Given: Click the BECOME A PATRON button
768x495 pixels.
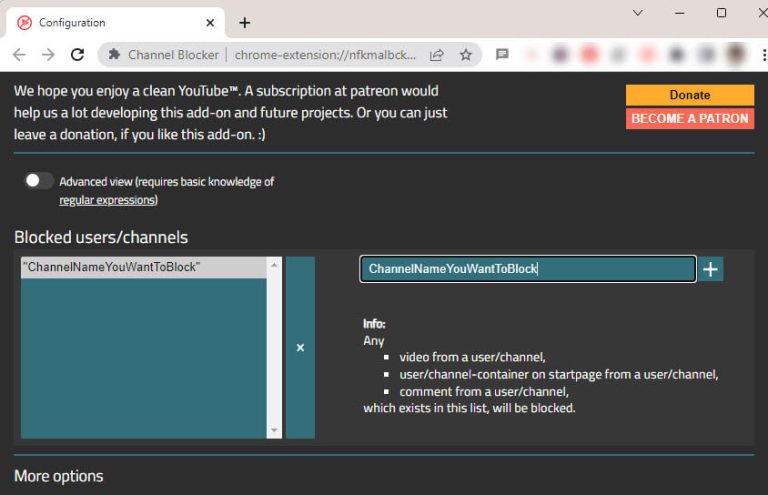Looking at the screenshot, I should (689, 118).
